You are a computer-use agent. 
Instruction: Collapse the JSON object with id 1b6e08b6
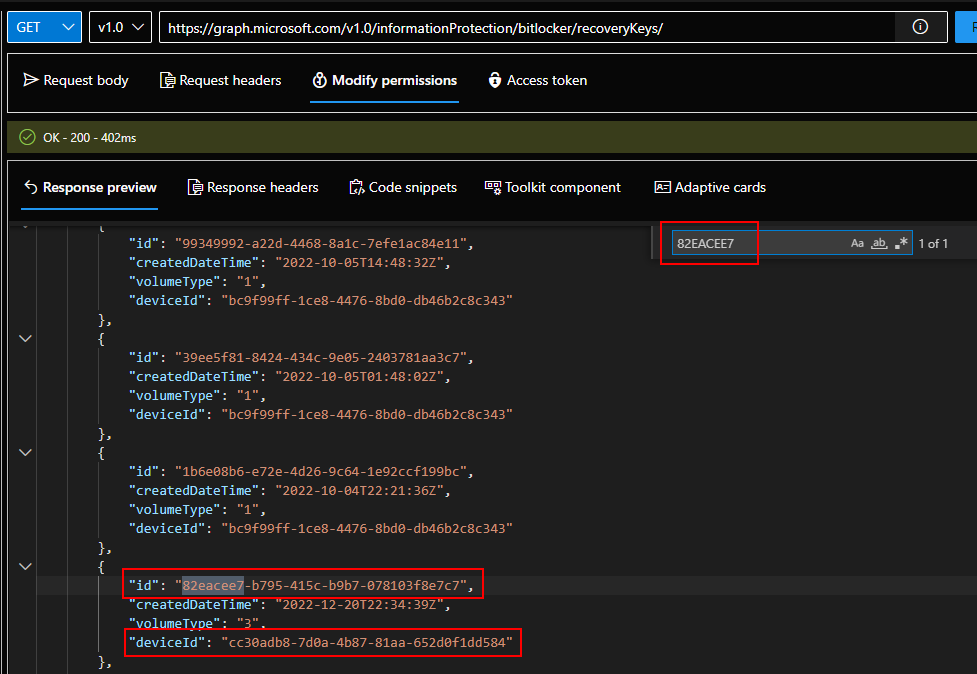pos(25,453)
